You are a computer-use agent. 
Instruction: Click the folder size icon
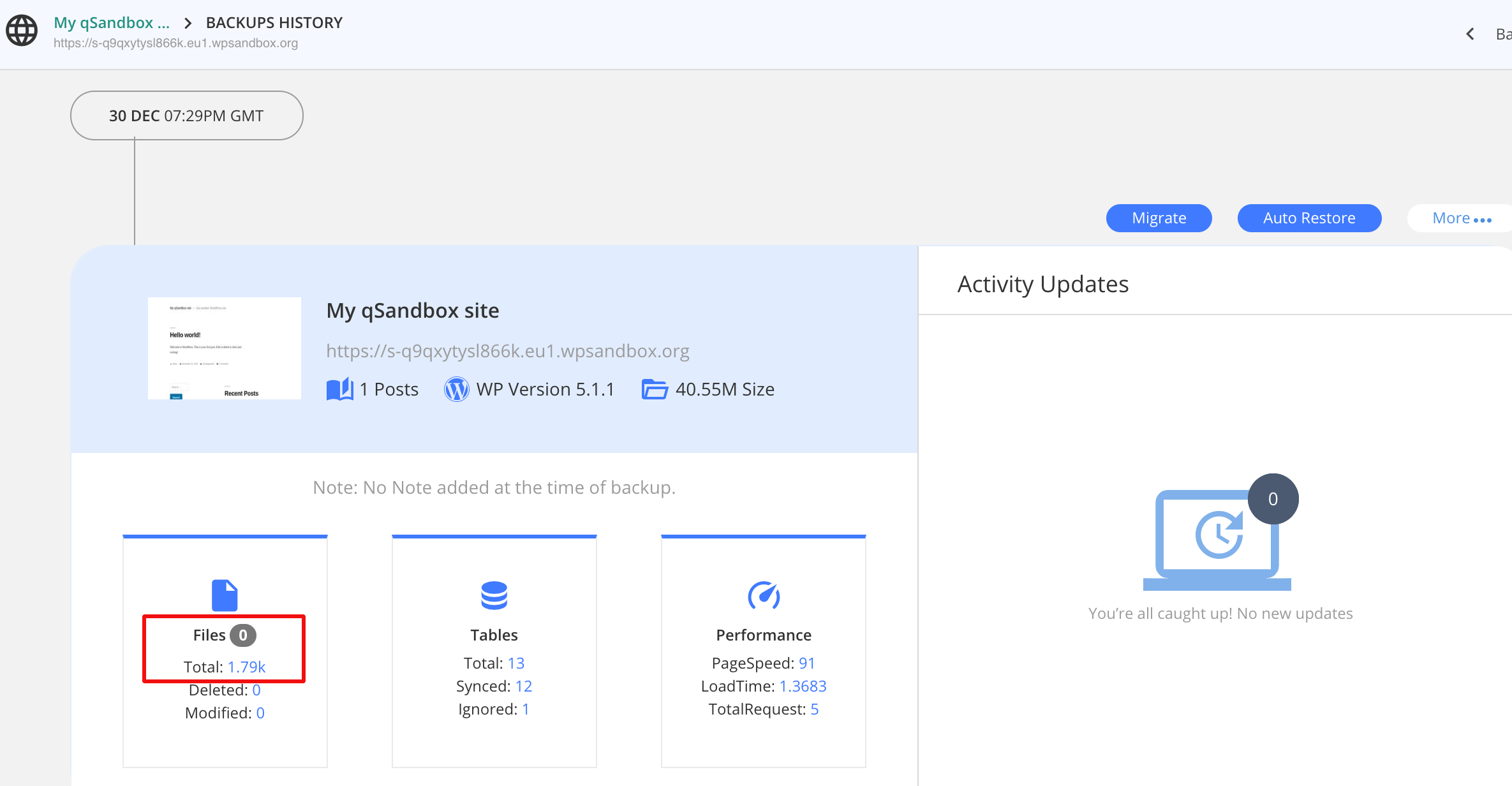[655, 389]
